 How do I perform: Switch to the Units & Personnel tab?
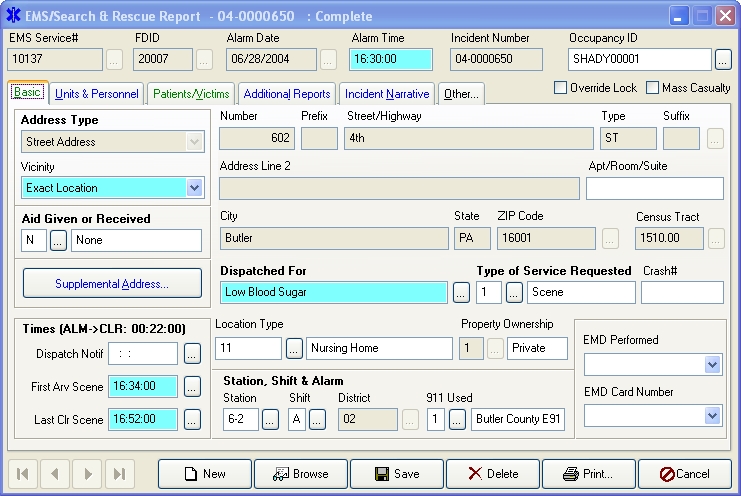click(x=97, y=94)
